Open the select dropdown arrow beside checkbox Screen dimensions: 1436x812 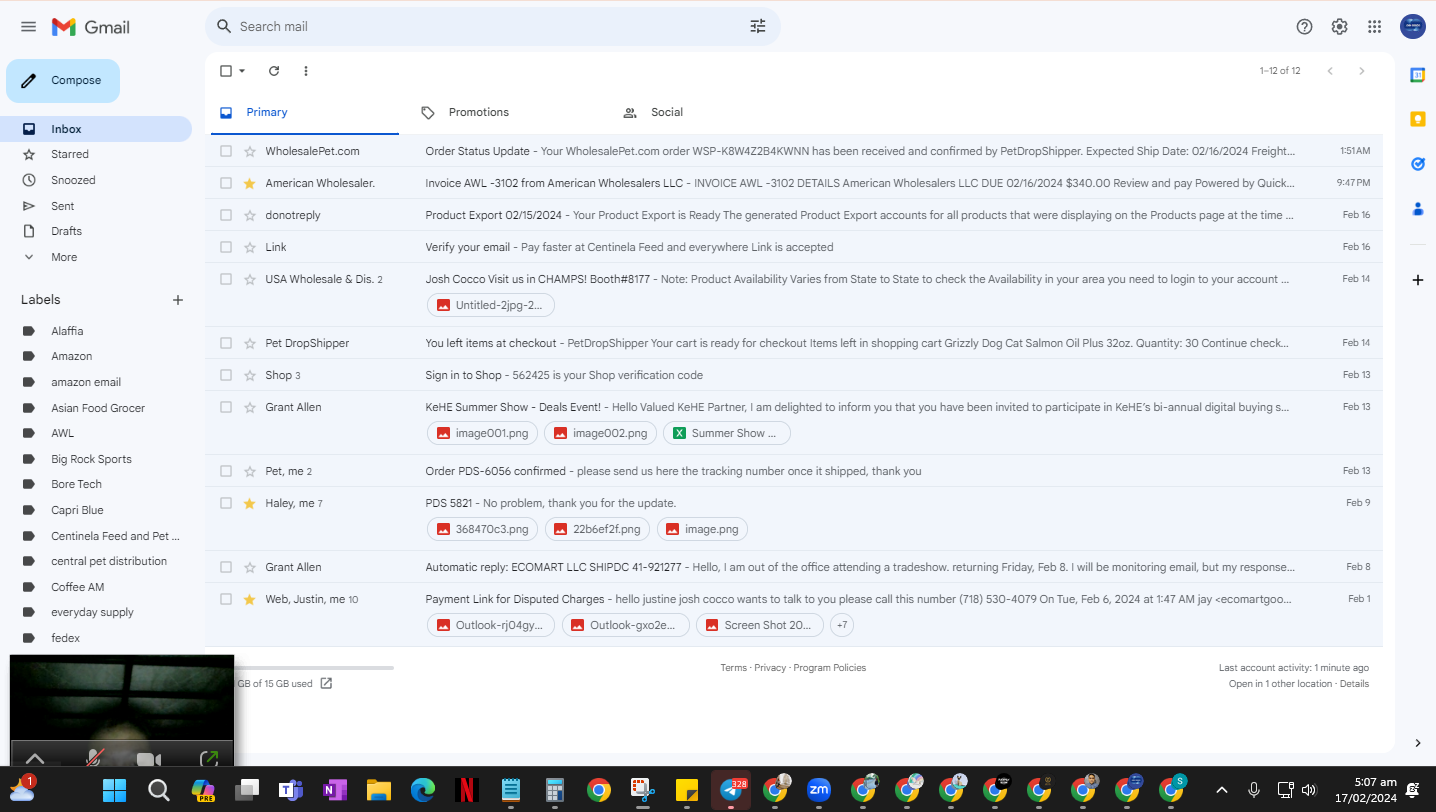(242, 71)
